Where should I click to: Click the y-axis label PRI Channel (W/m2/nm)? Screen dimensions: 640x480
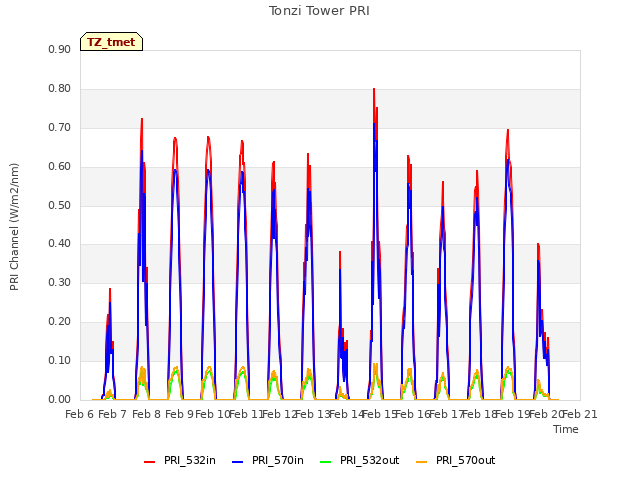pyautogui.click(x=14, y=227)
